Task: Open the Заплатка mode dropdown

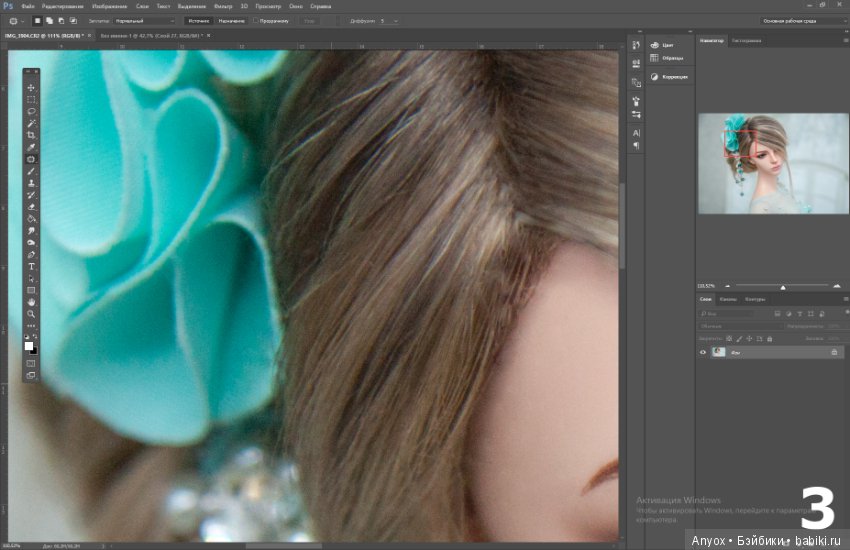Action: click(145, 21)
